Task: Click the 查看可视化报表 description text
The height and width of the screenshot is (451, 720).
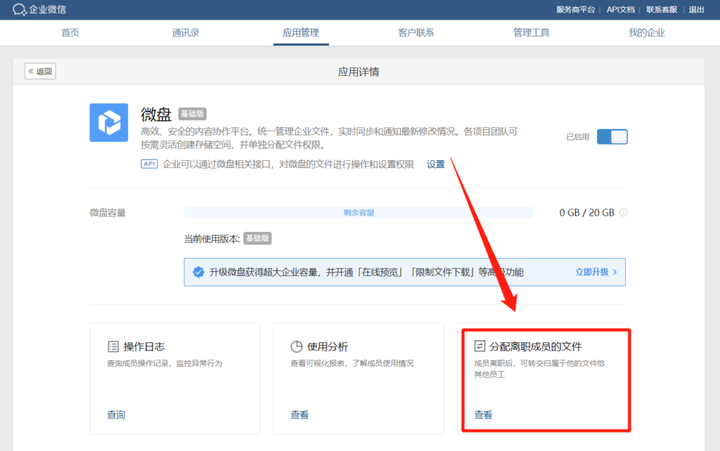Action: (352, 363)
